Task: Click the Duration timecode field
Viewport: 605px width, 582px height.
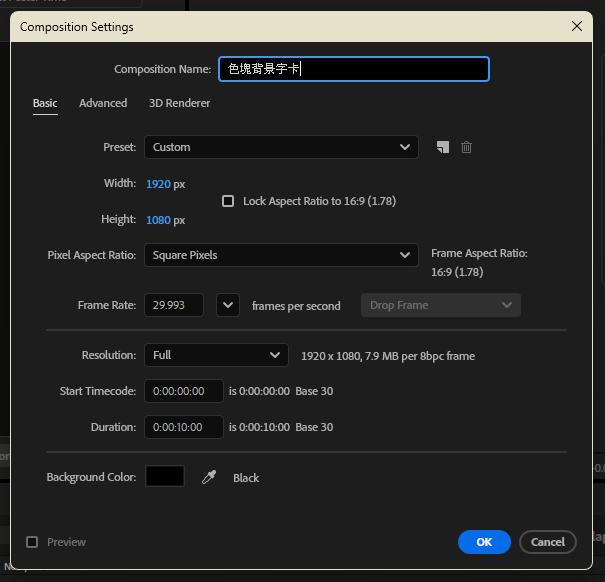Action: click(x=183, y=427)
